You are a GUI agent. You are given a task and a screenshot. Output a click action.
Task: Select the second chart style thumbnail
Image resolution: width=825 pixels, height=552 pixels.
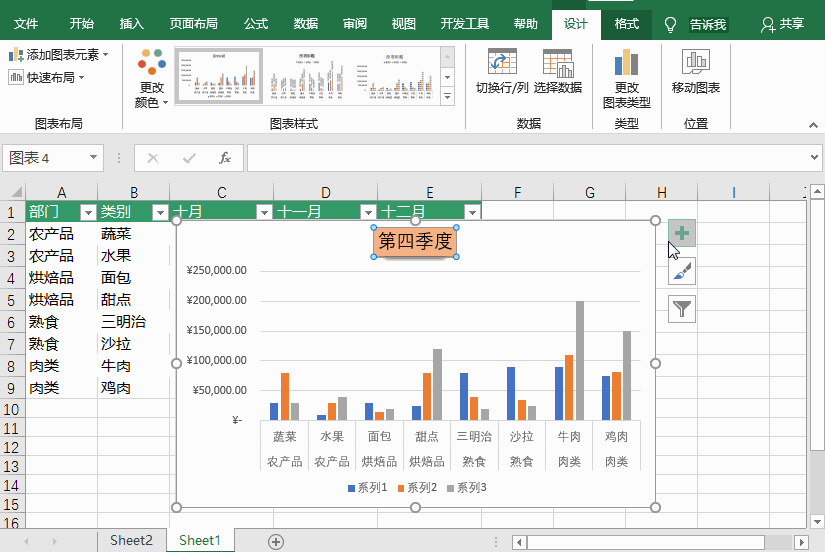pos(307,76)
